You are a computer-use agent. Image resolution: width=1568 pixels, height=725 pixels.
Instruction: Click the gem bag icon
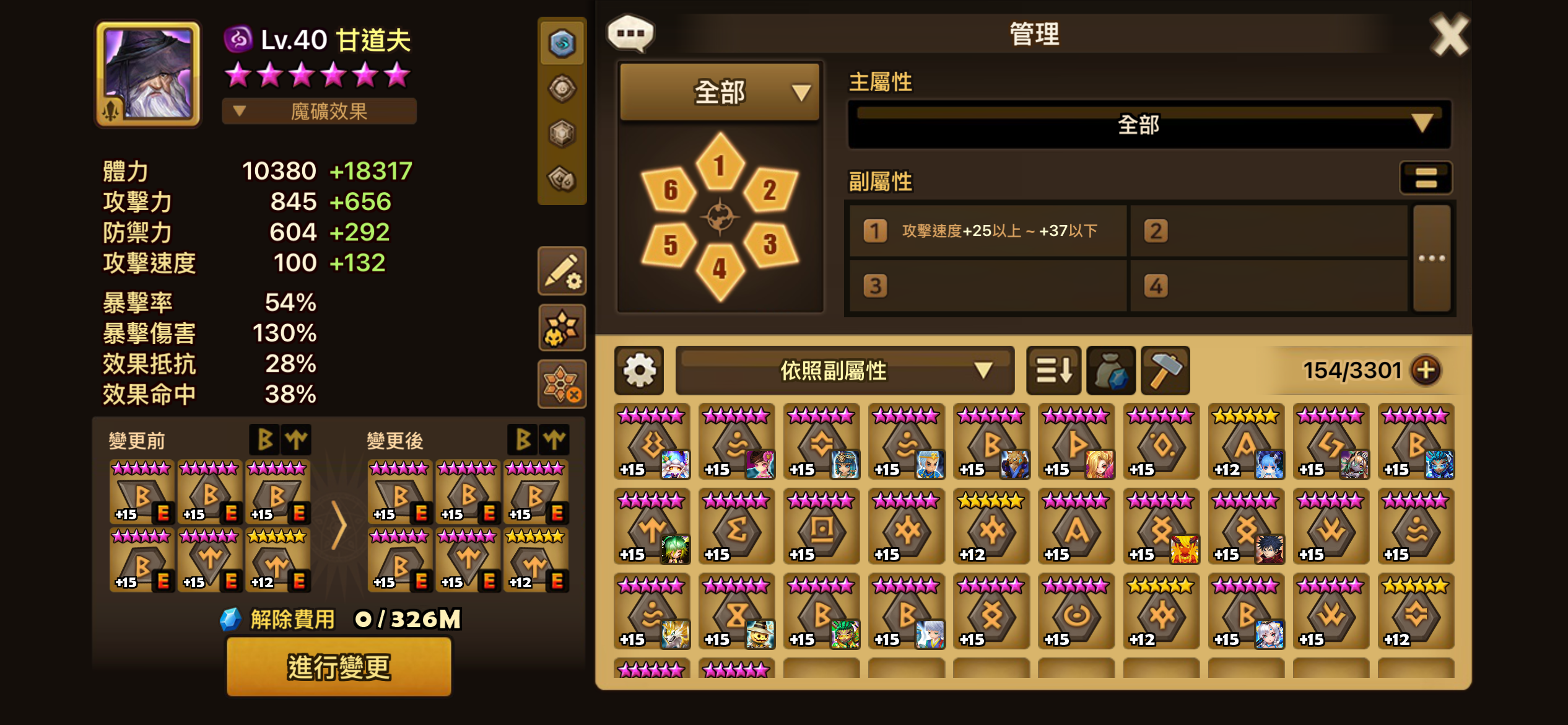click(1111, 371)
